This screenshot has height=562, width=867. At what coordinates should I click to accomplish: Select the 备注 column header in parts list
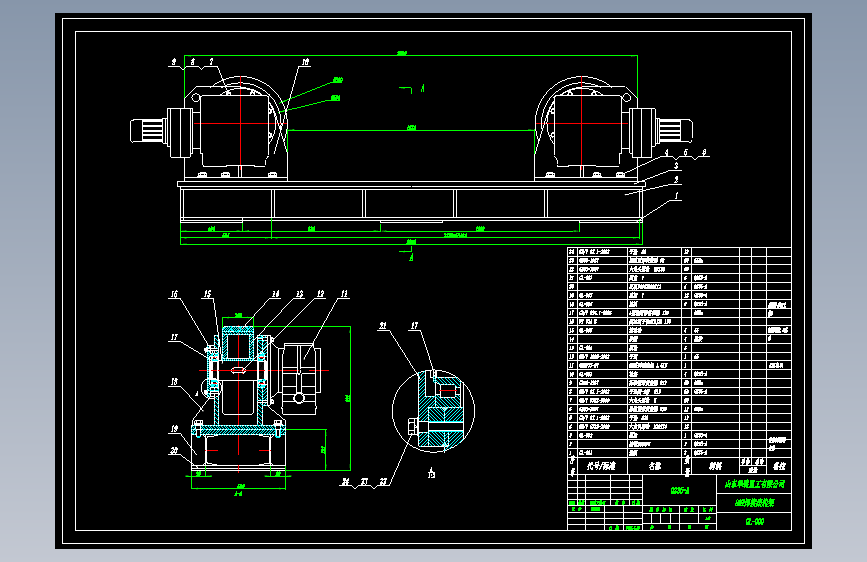[x=779, y=466]
